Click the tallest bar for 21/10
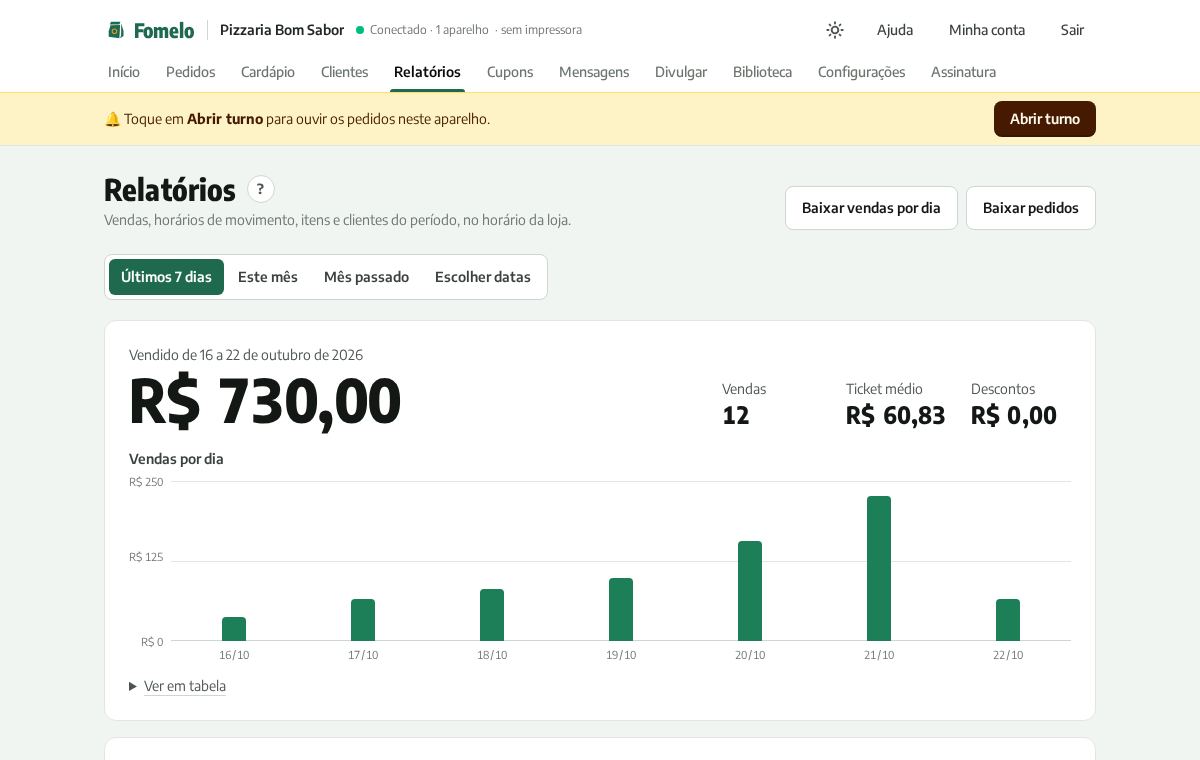The image size is (1200, 760). [879, 568]
